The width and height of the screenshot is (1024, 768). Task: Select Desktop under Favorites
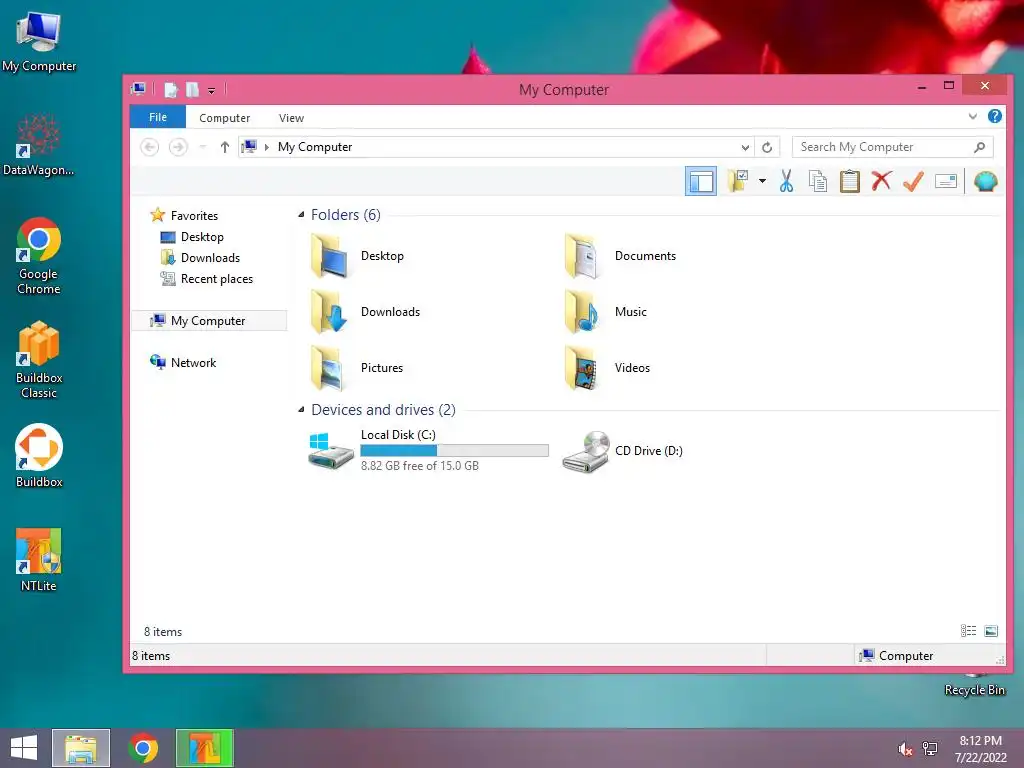tap(202, 236)
